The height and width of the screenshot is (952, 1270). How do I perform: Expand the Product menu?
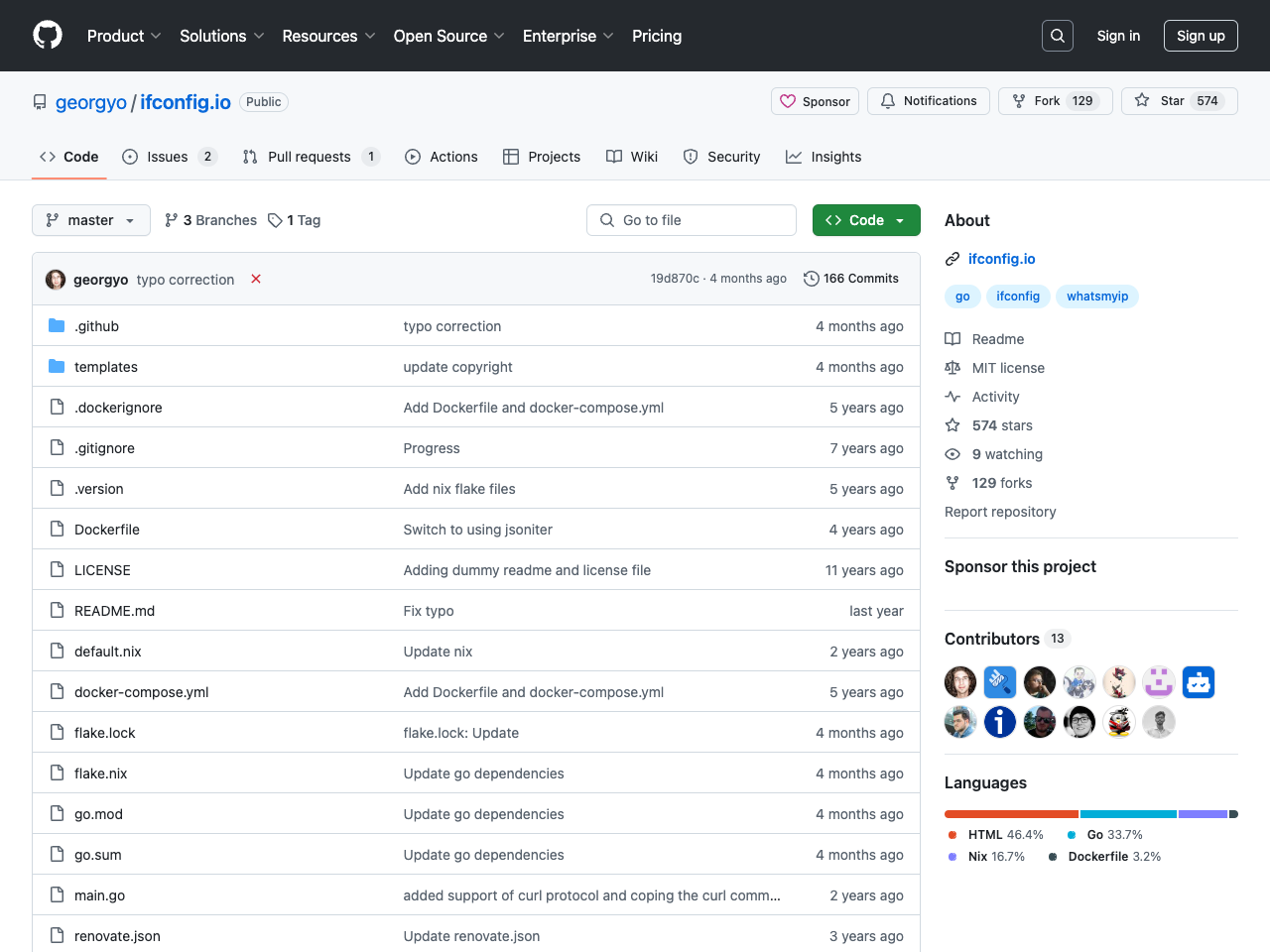coord(124,36)
